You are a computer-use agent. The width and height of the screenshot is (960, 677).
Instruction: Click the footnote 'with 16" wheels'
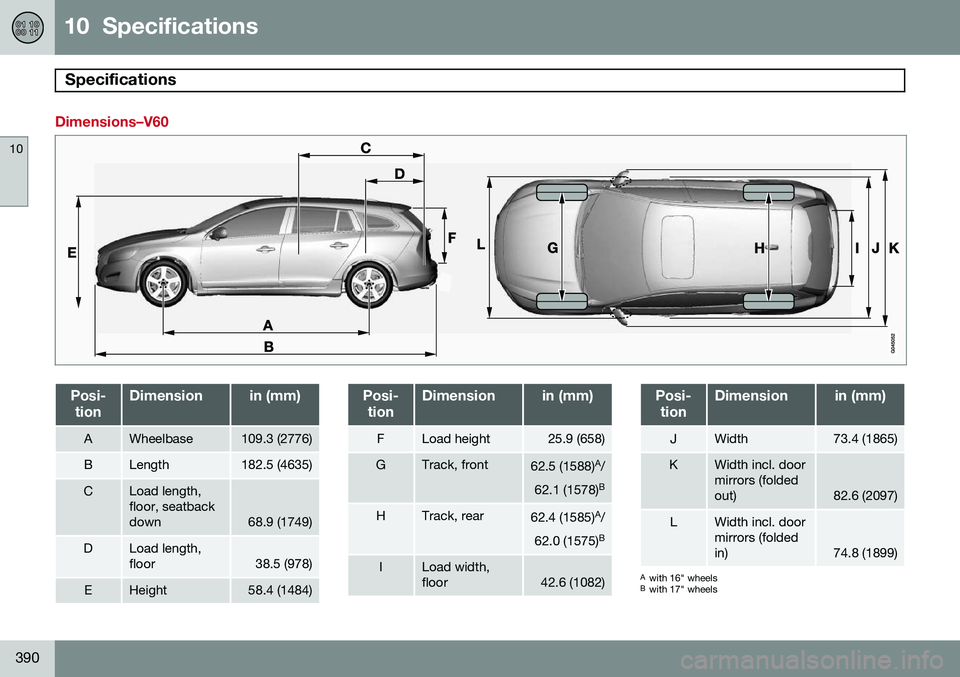click(683, 578)
